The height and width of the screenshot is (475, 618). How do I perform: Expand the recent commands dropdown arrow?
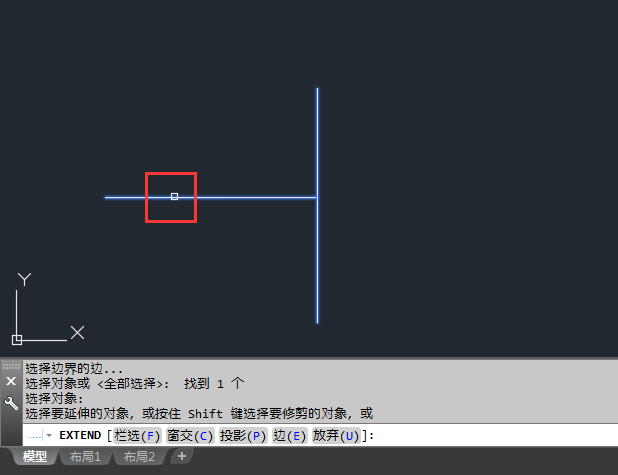tap(49, 436)
